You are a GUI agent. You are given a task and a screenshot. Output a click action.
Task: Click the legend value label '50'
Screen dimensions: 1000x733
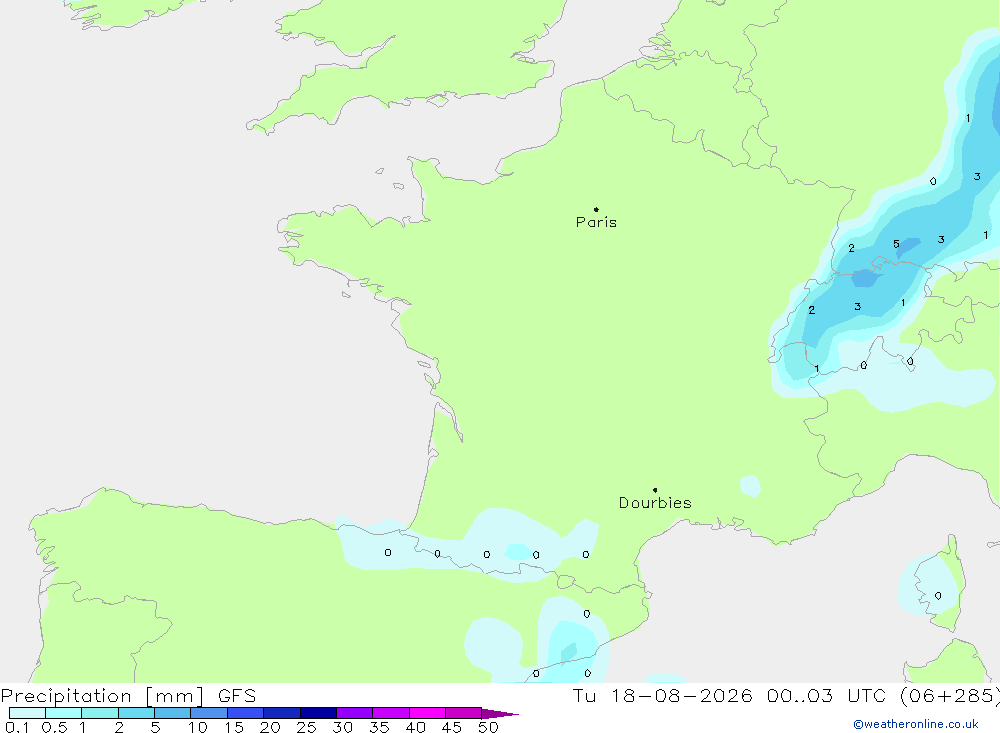(x=488, y=727)
